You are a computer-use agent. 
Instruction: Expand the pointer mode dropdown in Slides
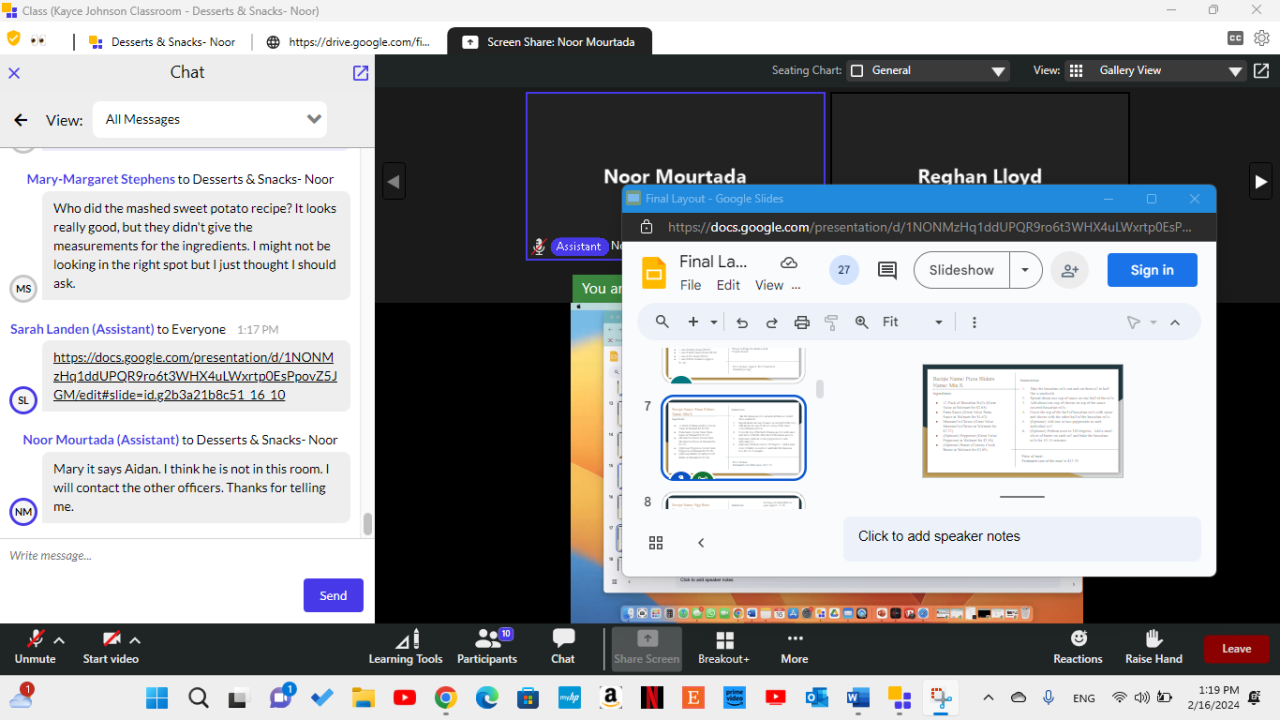click(1153, 322)
